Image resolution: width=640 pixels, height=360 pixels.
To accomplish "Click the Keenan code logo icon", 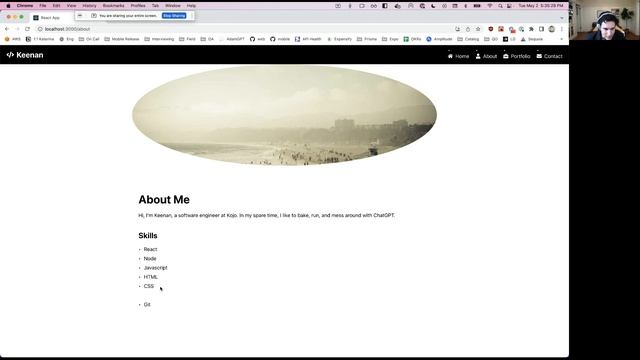I will (10, 55).
